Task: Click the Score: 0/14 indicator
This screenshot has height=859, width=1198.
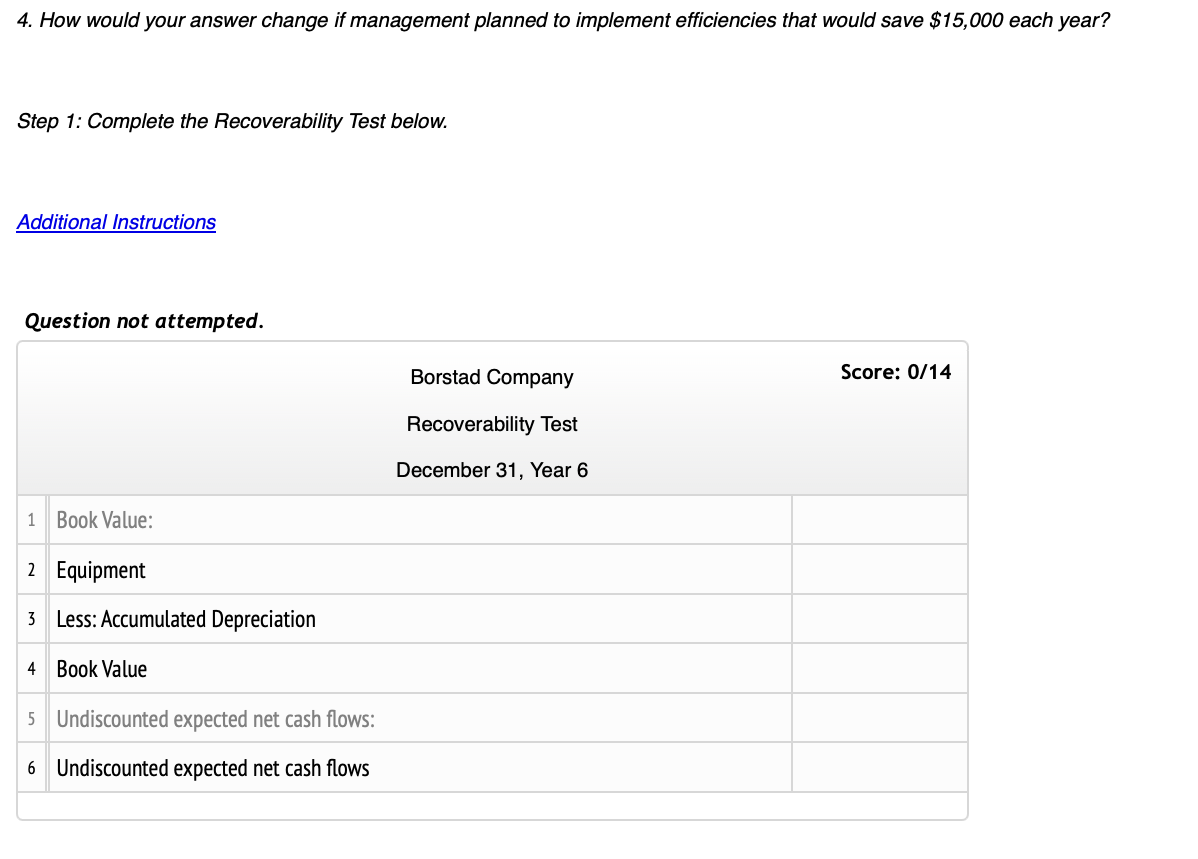Action: pyautogui.click(x=897, y=372)
